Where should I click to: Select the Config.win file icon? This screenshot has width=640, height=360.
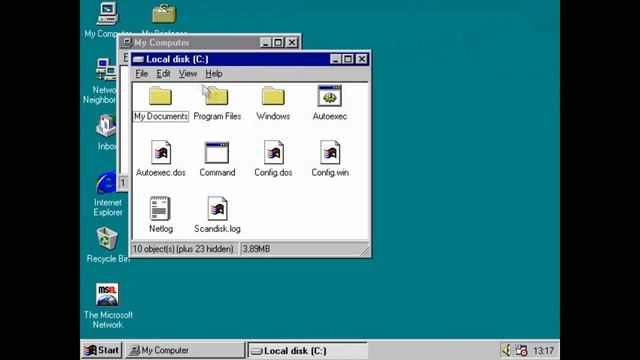click(330, 152)
